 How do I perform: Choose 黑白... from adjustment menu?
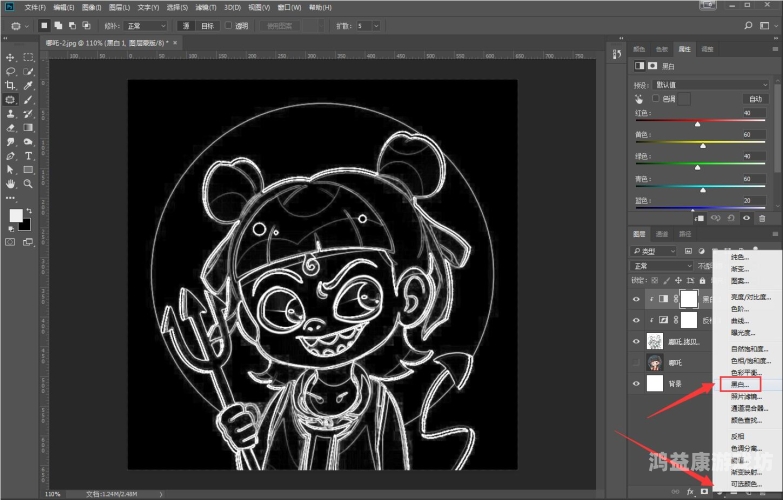740,384
